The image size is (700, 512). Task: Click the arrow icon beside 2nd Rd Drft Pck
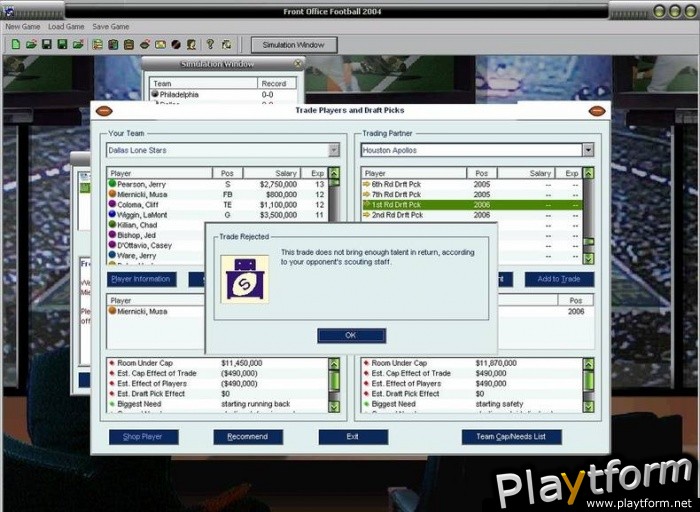click(367, 215)
